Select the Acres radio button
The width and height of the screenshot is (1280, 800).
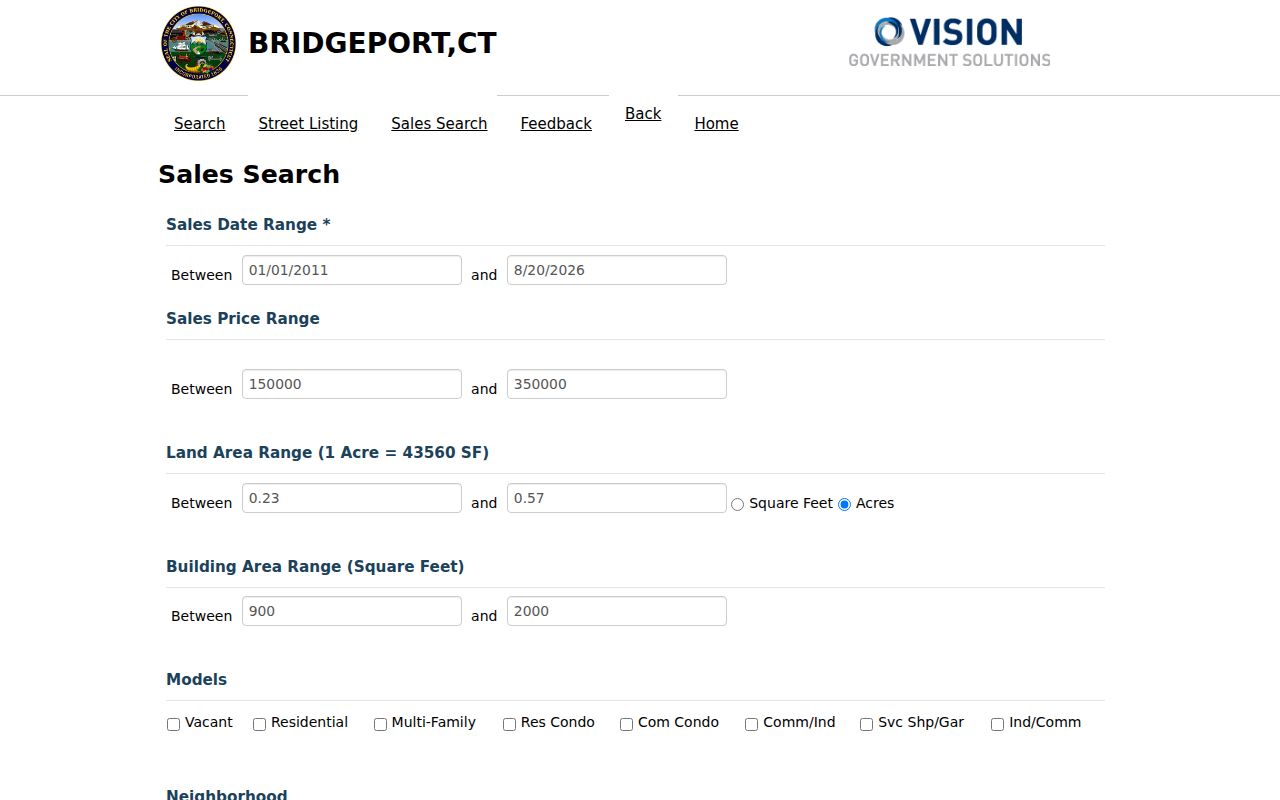845,504
